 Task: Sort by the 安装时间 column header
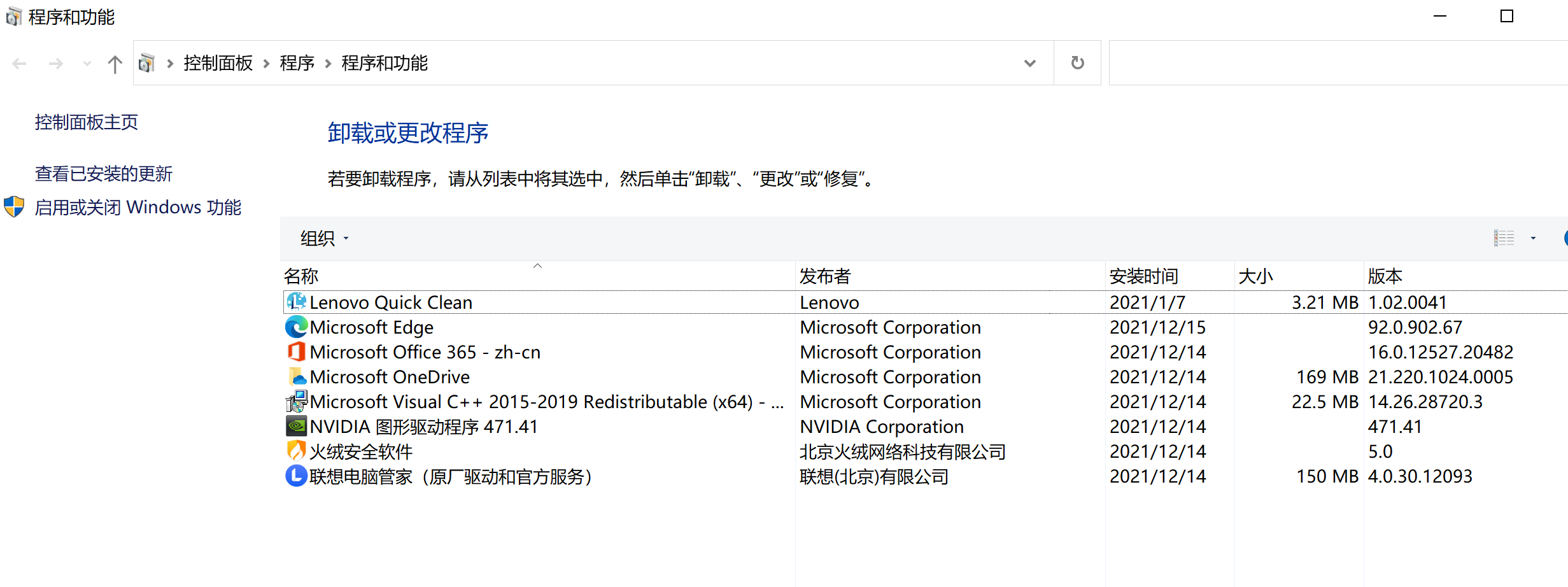[x=1169, y=276]
